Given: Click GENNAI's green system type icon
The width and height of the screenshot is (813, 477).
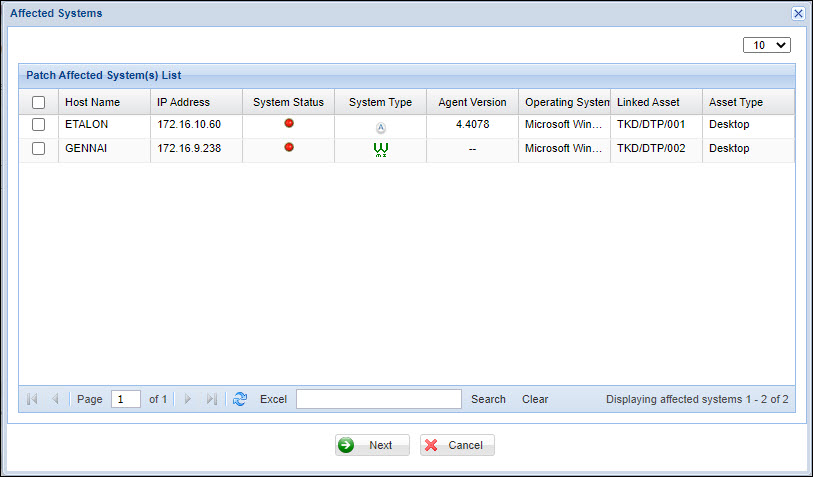Looking at the screenshot, I should click(380, 149).
